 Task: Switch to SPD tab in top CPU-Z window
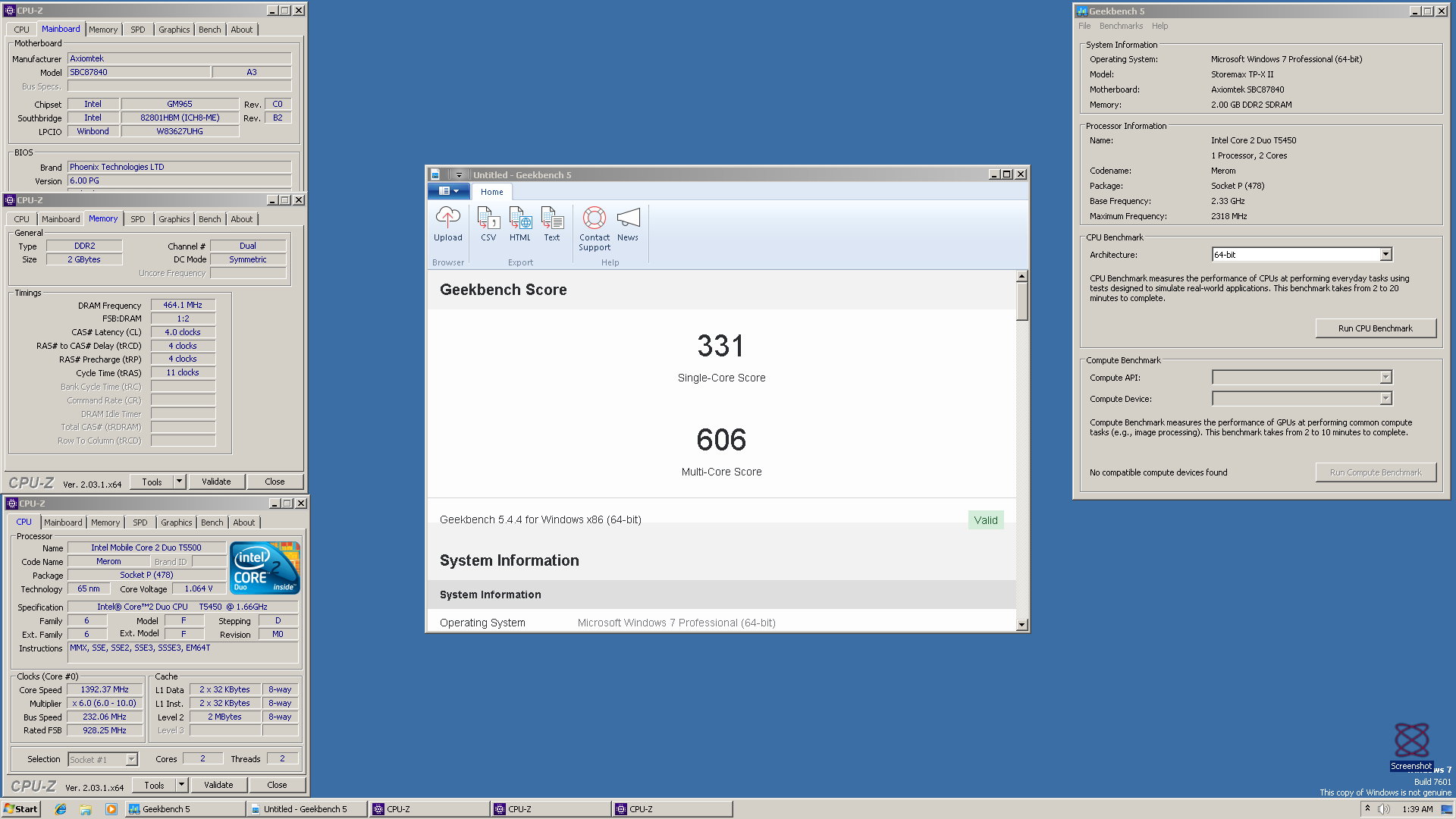click(137, 30)
